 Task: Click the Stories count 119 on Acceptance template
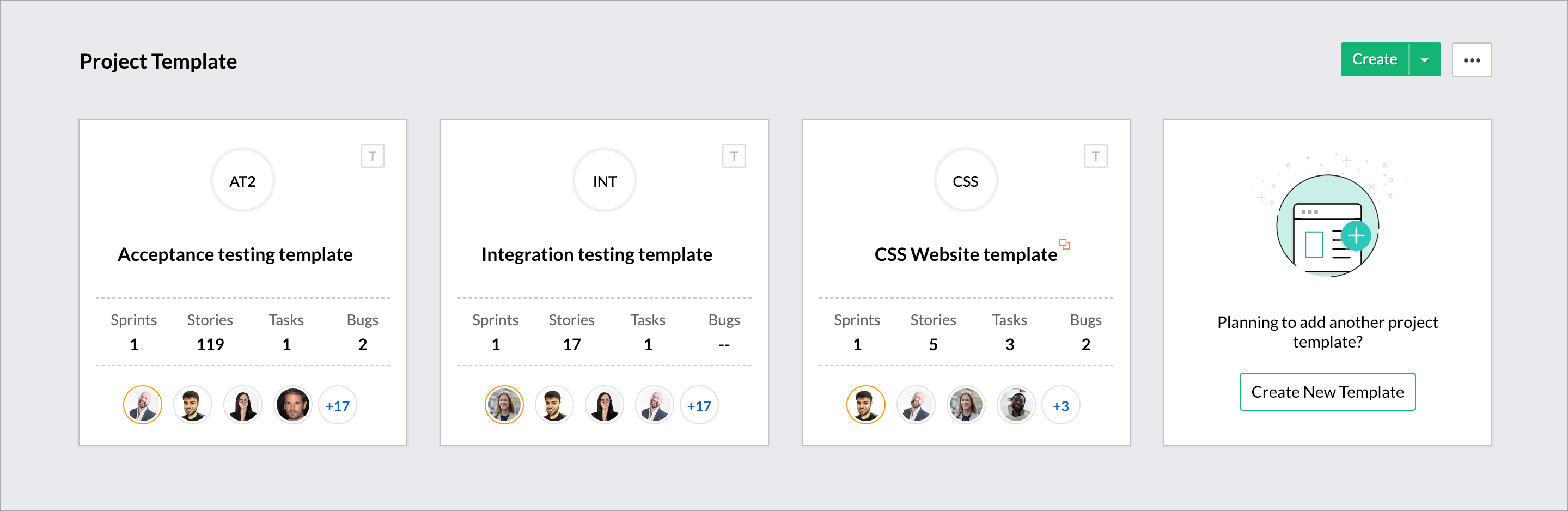209,344
